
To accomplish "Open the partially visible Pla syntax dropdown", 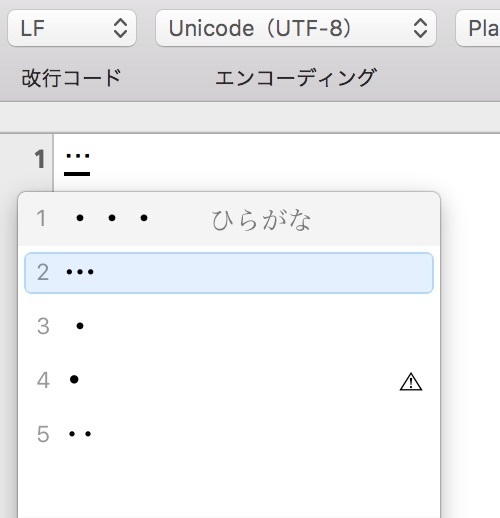I will [x=478, y=28].
